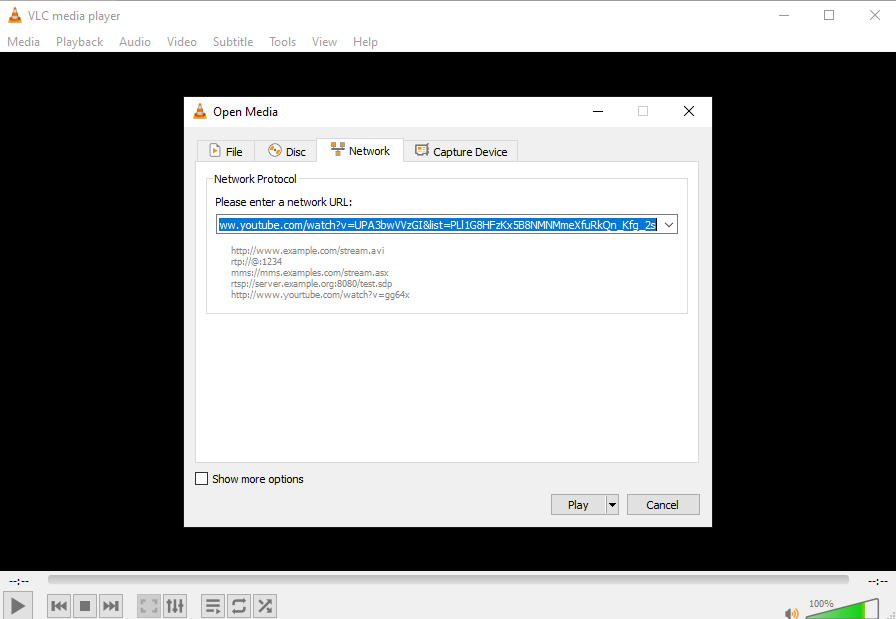
Task: Minimize the VLC media player window
Action: (784, 15)
